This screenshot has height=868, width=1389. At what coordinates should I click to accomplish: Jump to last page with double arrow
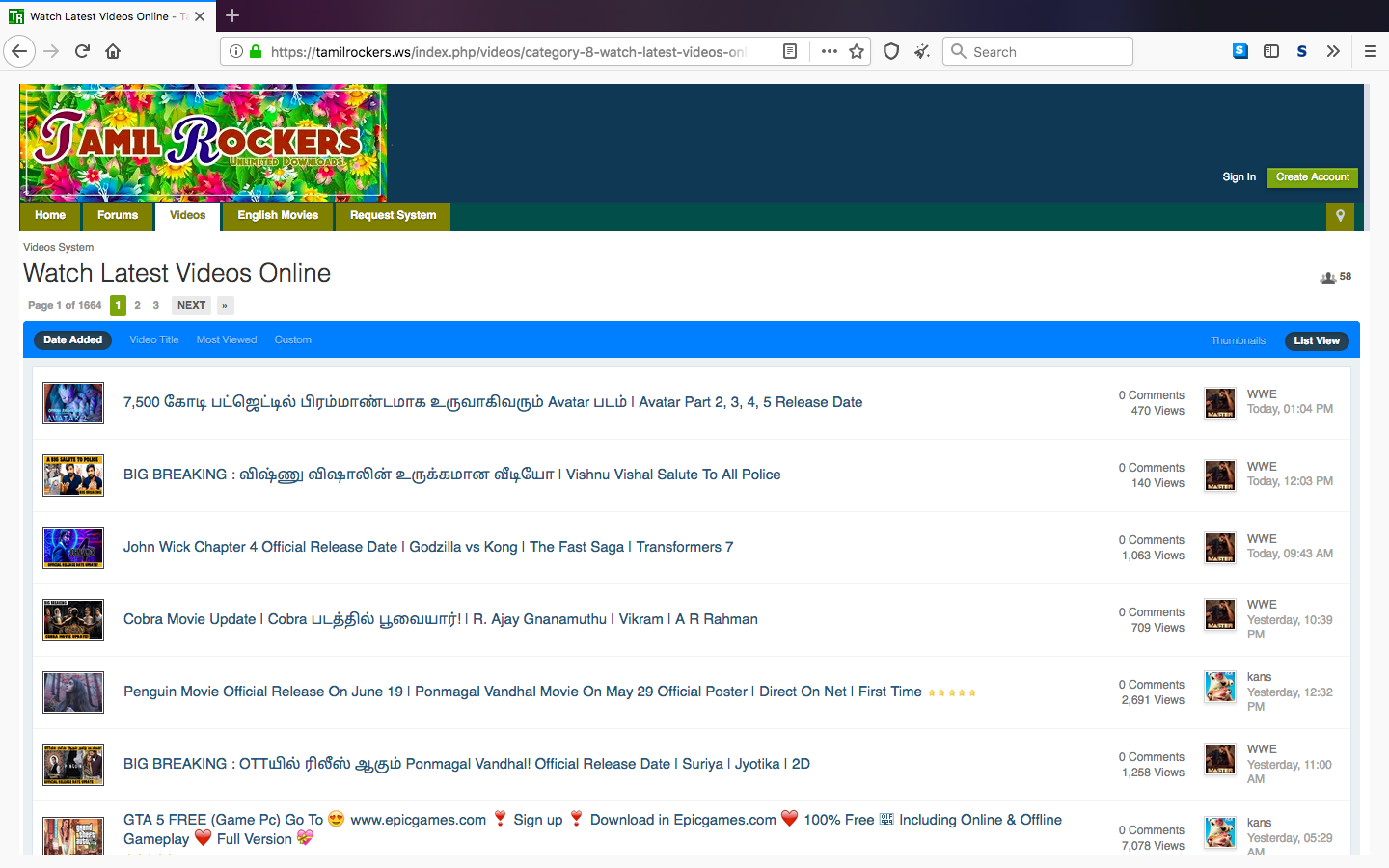(225, 305)
